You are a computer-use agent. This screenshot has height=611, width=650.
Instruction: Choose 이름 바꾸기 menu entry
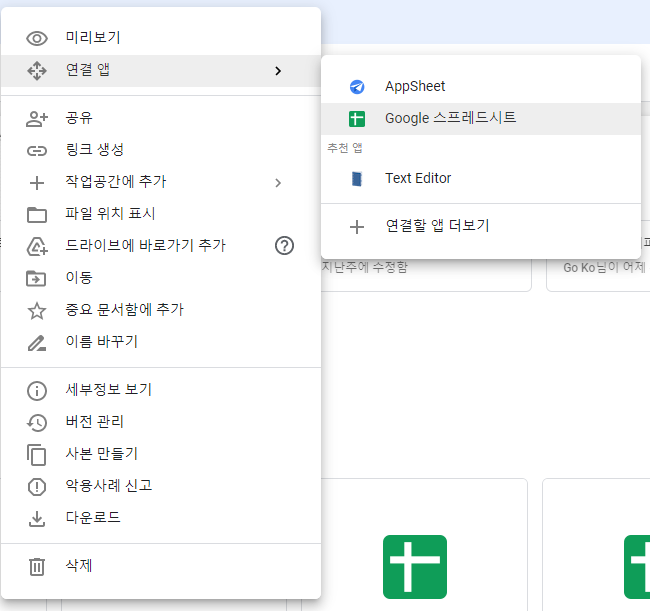tap(101, 342)
